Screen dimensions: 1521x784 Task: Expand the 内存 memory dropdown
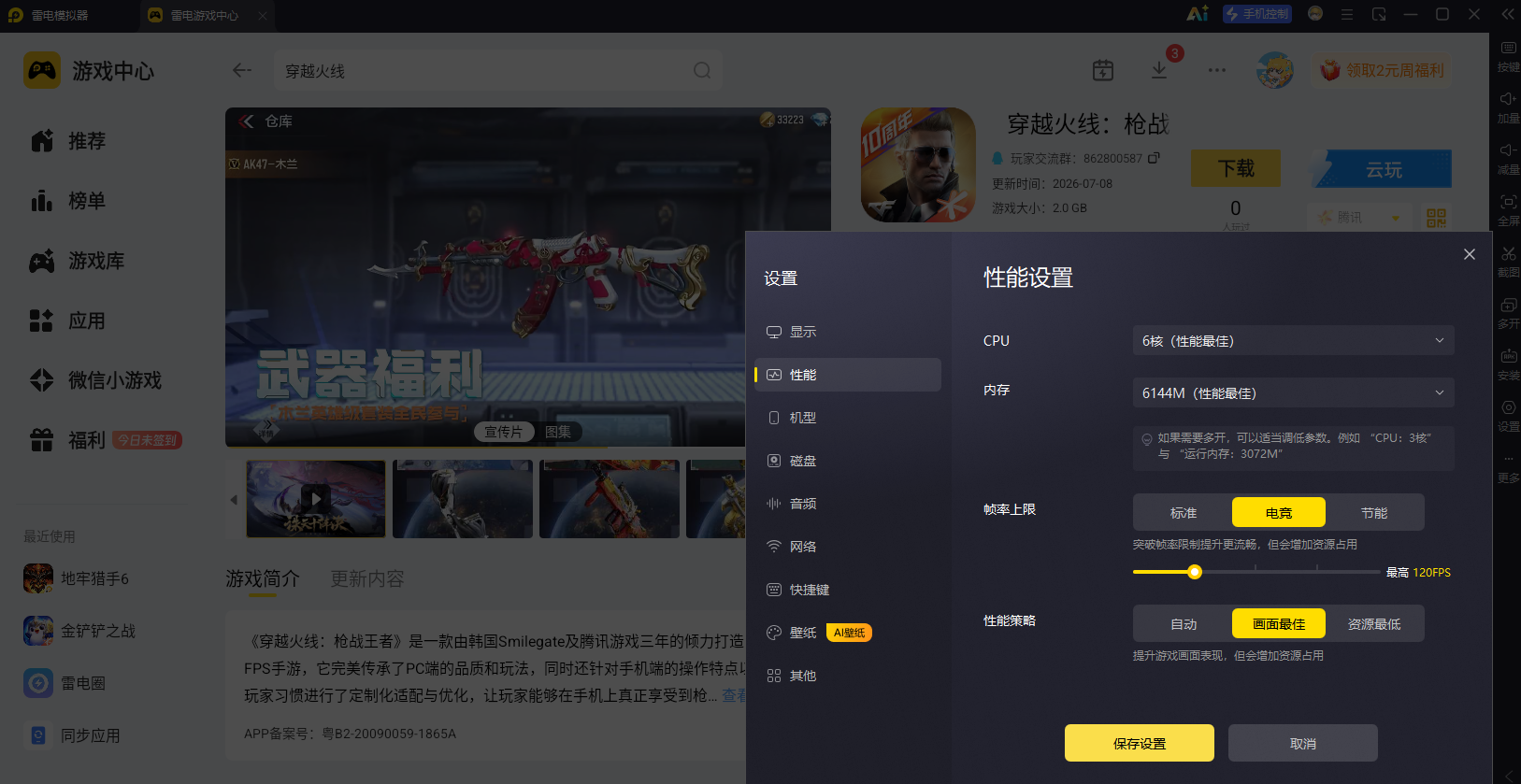1294,392
